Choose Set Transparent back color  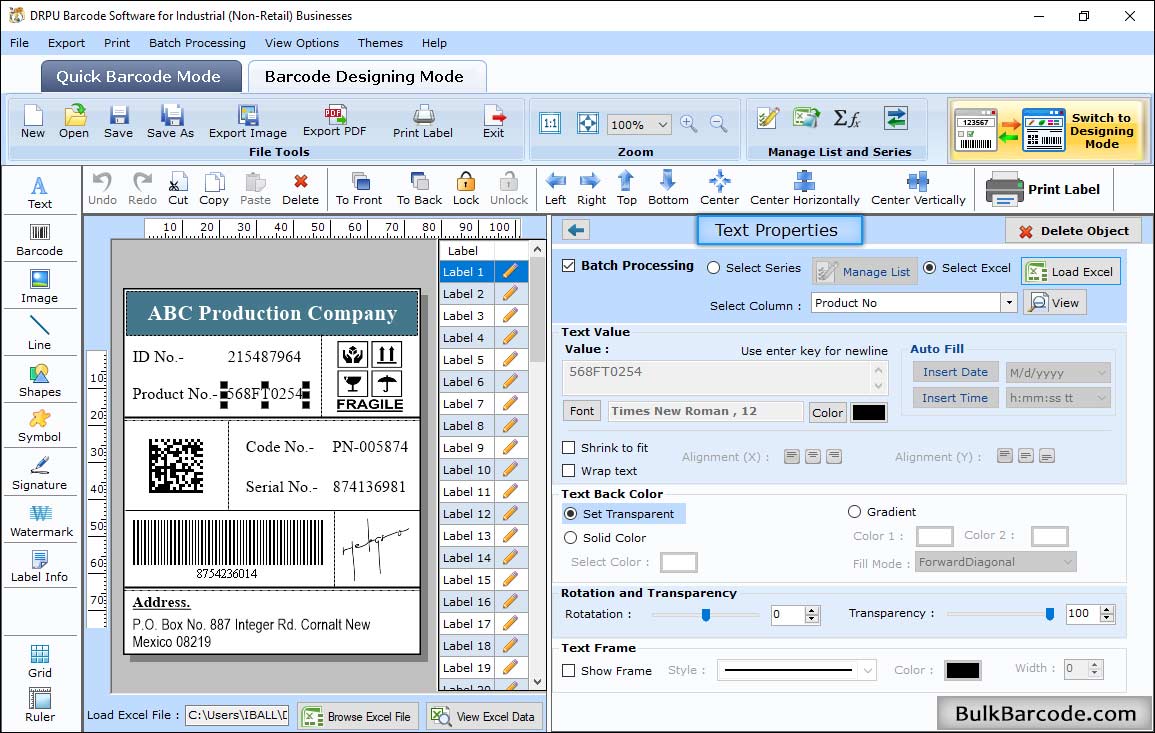coord(570,513)
